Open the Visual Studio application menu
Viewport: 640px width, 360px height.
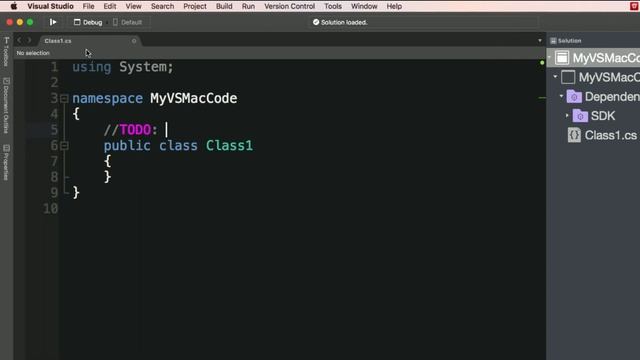[50, 6]
